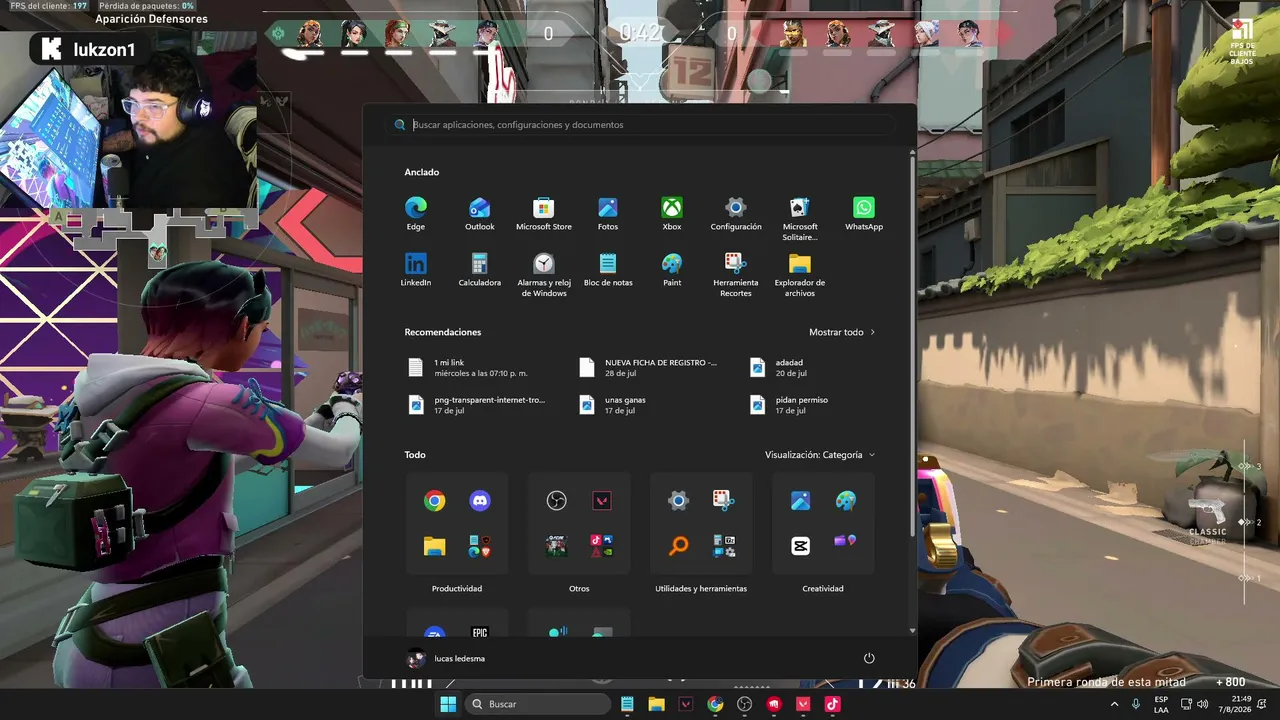Open recommended file "1 mi link"
Screen dimensions: 1280x720
click(x=470, y=367)
